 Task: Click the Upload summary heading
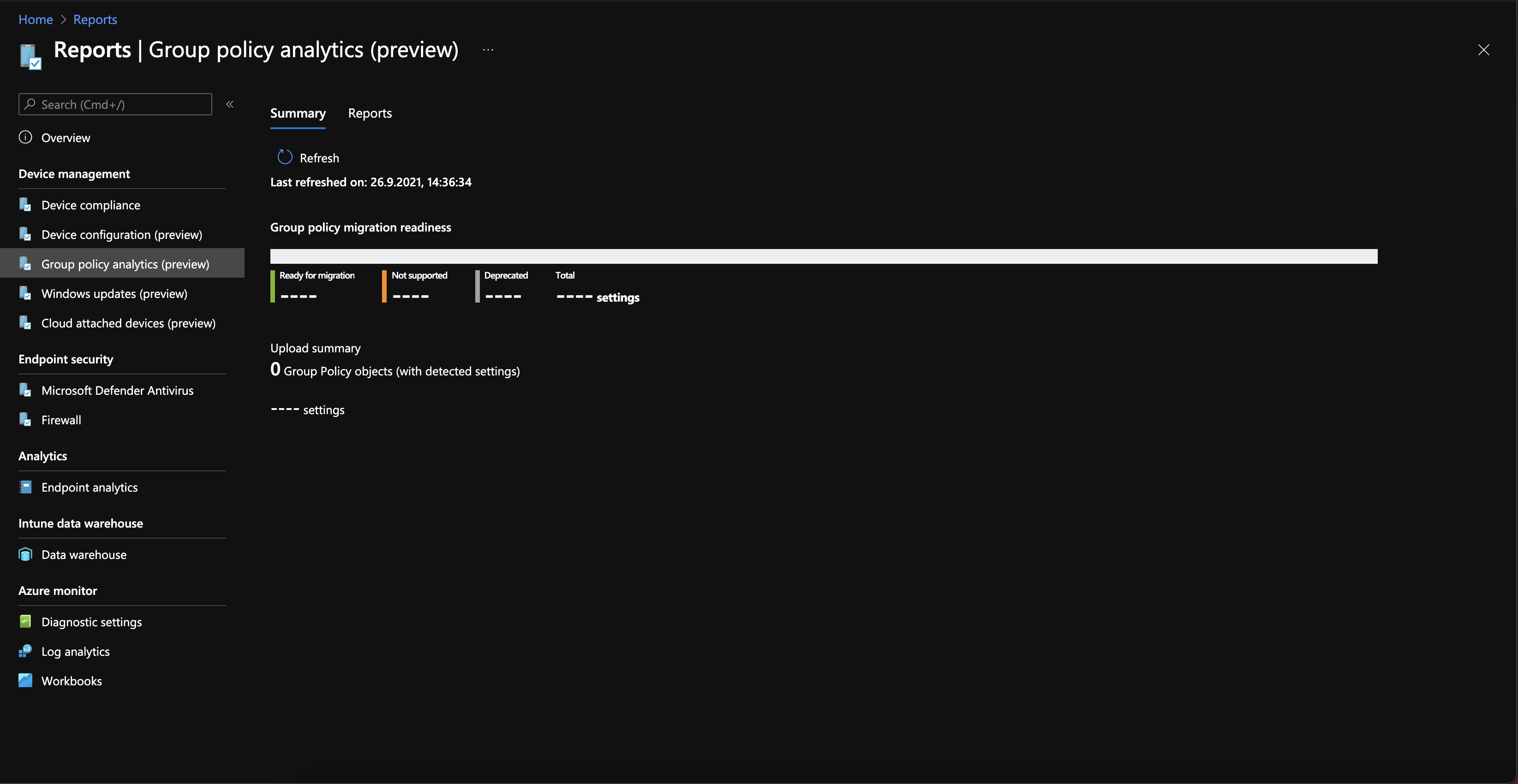[x=315, y=348]
